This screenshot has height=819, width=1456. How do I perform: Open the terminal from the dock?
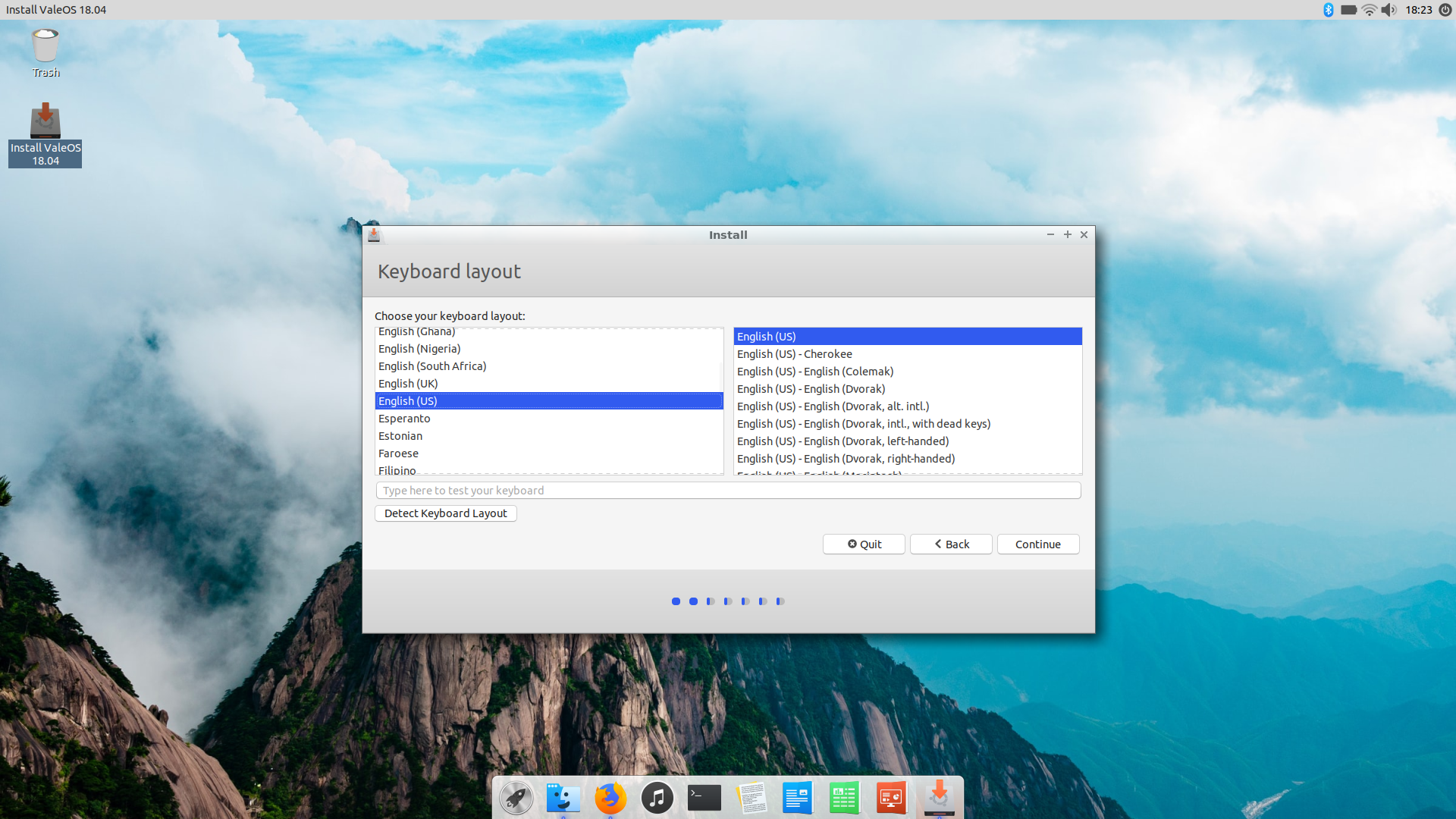tap(704, 798)
